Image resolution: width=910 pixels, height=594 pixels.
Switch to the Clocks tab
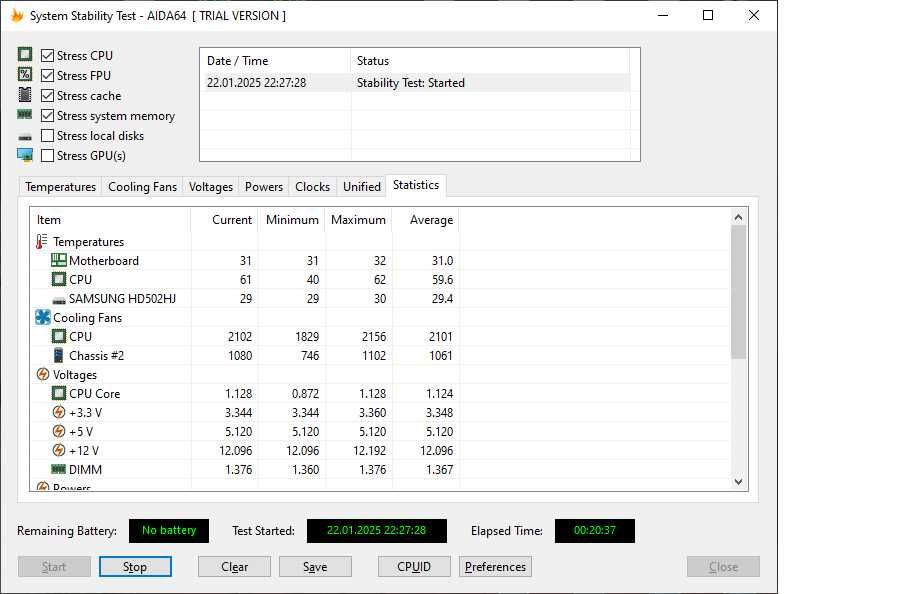[x=312, y=187]
